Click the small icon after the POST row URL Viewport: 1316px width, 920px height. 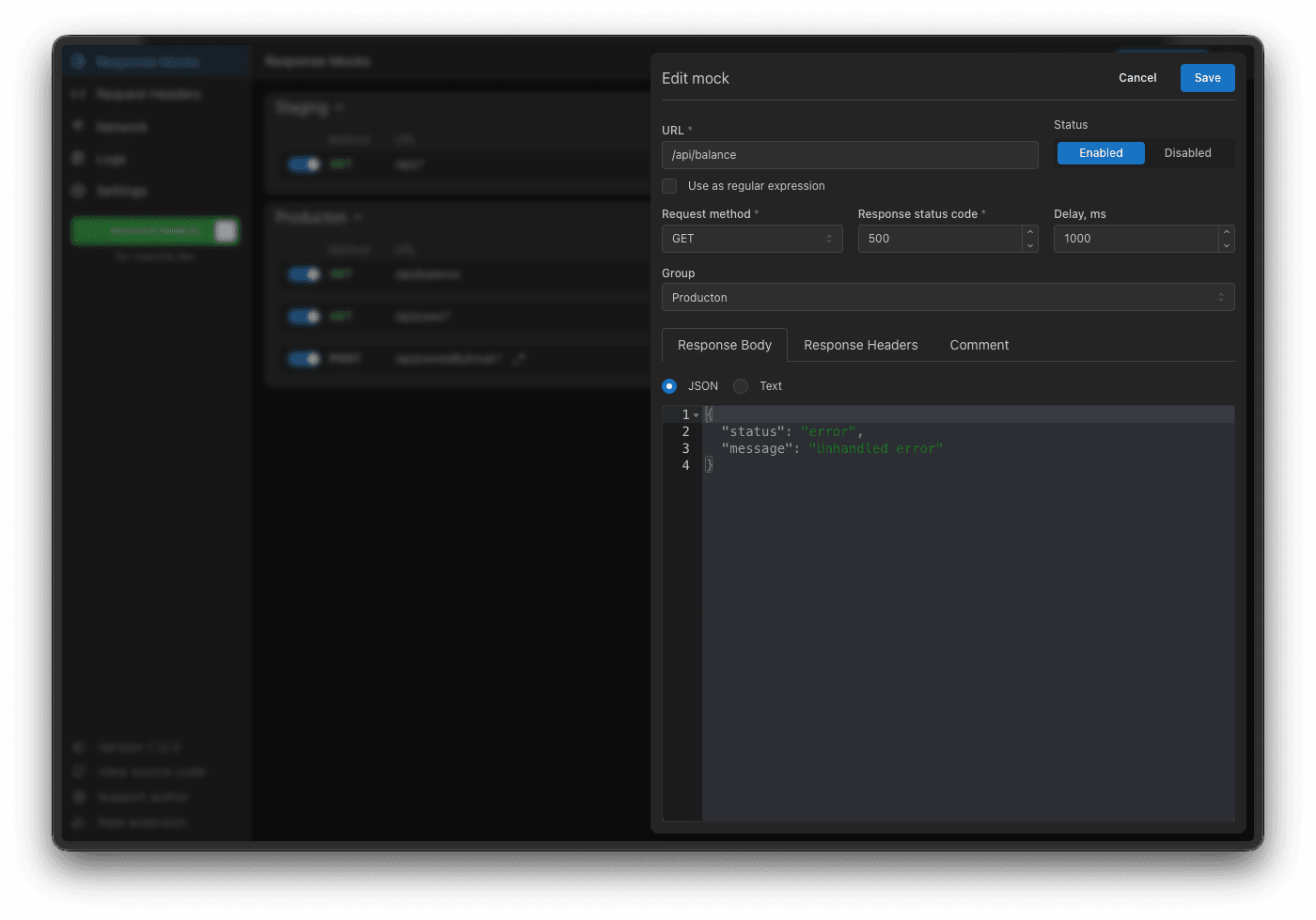point(519,359)
